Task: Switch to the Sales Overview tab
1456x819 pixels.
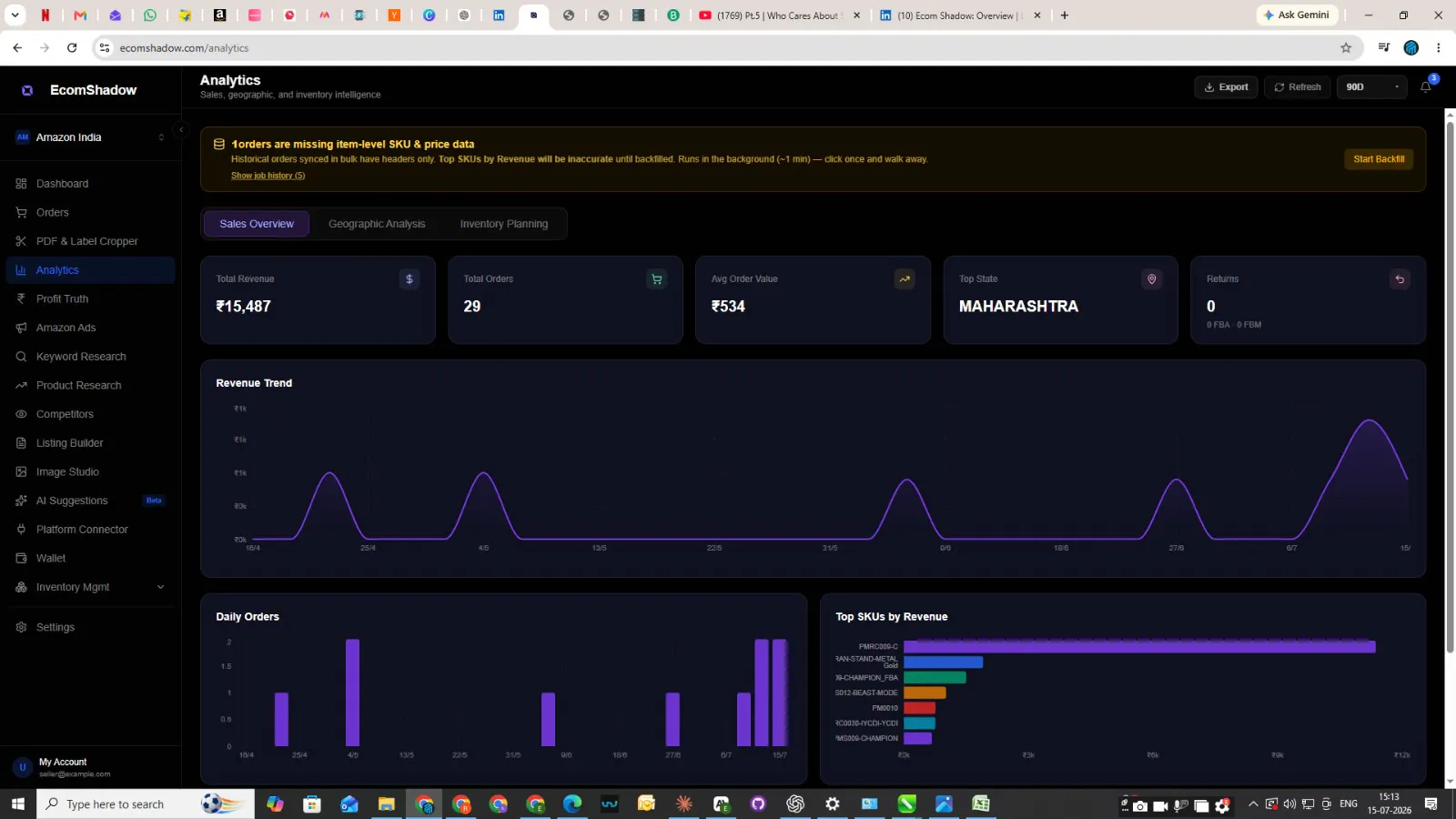Action: pyautogui.click(x=257, y=224)
